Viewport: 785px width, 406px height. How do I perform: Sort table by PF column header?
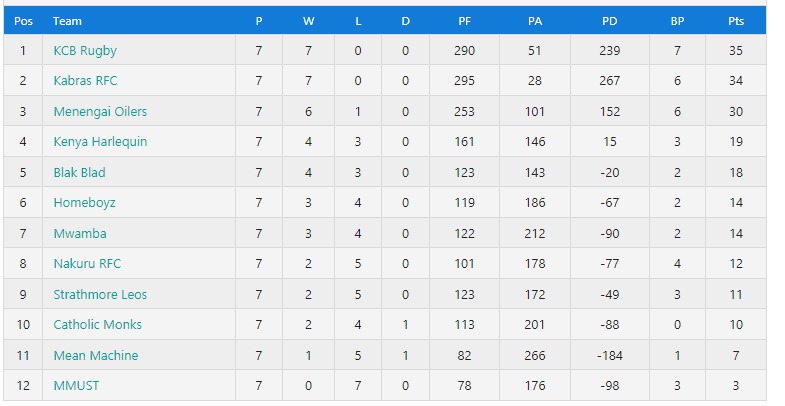[x=464, y=21]
